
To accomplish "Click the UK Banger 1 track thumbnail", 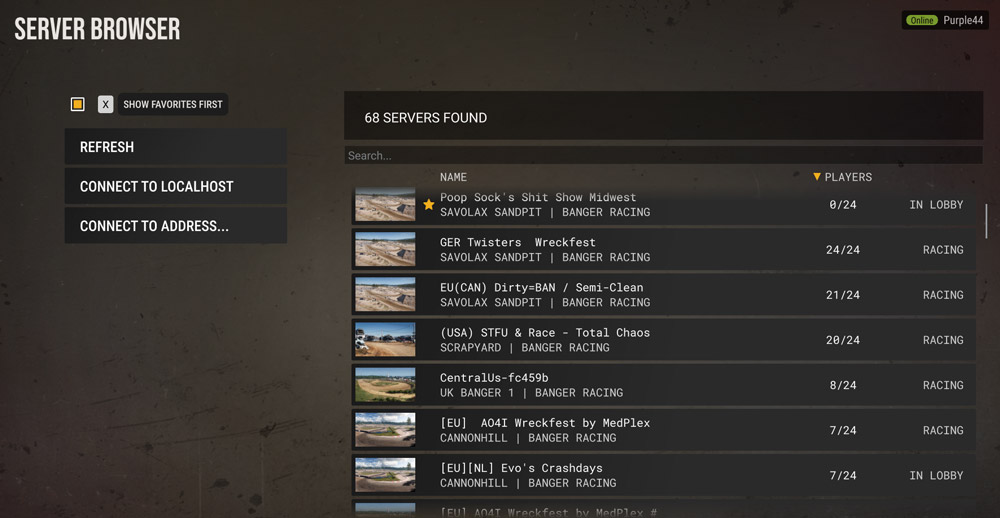I will pyautogui.click(x=385, y=385).
